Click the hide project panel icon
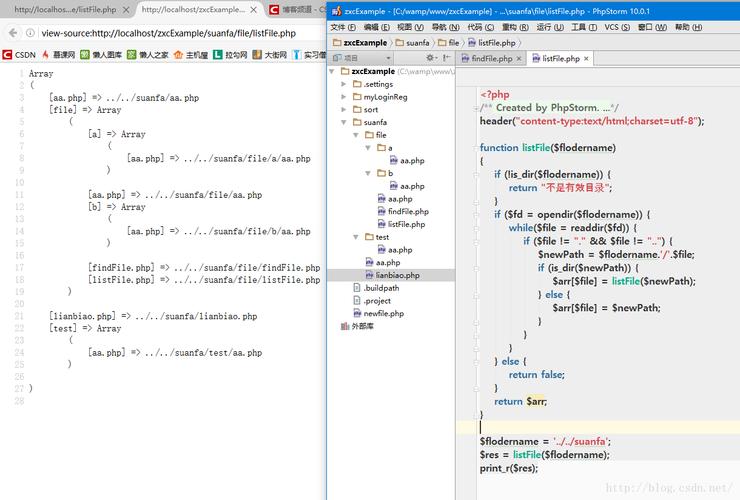This screenshot has width=740, height=500. [446, 58]
